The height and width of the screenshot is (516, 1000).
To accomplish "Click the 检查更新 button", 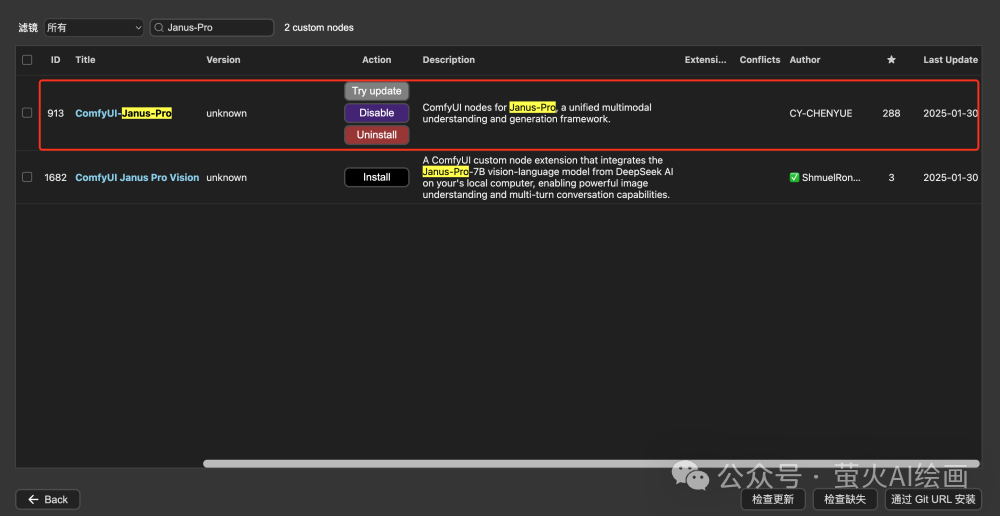I will click(x=773, y=499).
